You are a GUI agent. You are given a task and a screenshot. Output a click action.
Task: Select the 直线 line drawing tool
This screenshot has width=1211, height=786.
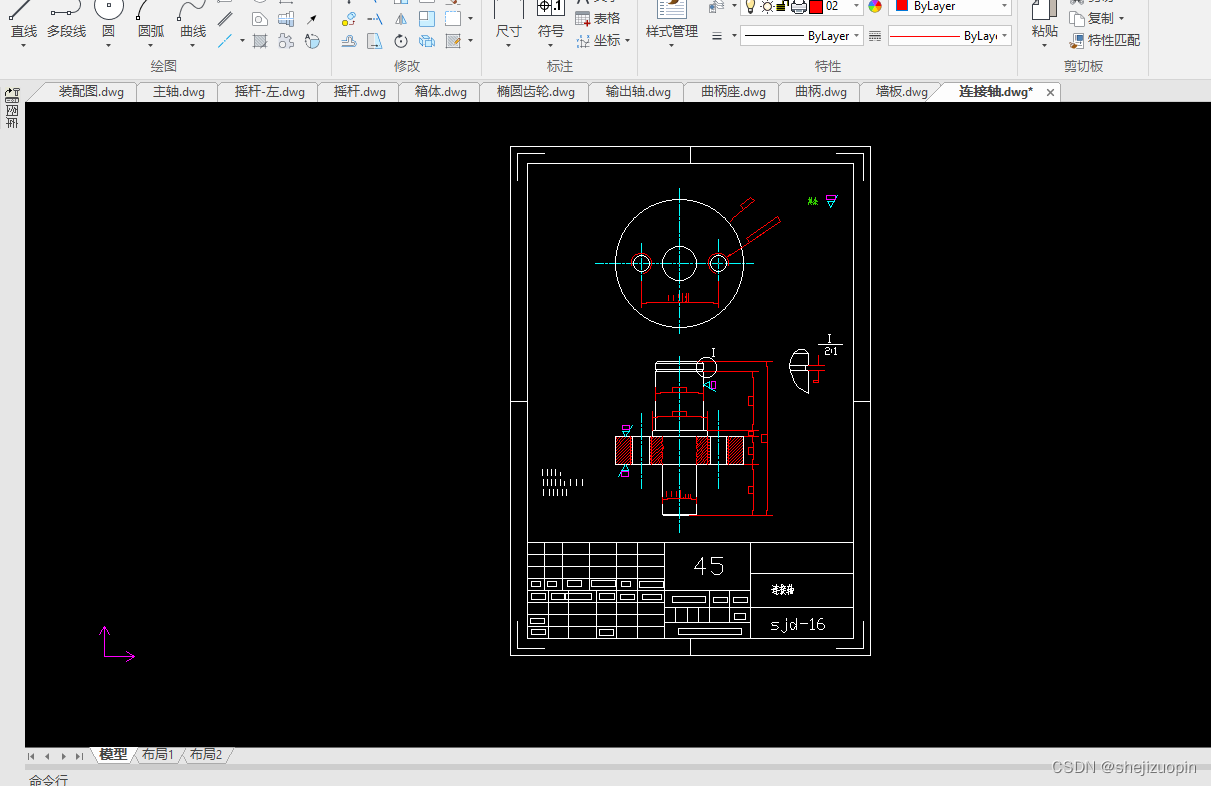click(x=23, y=20)
